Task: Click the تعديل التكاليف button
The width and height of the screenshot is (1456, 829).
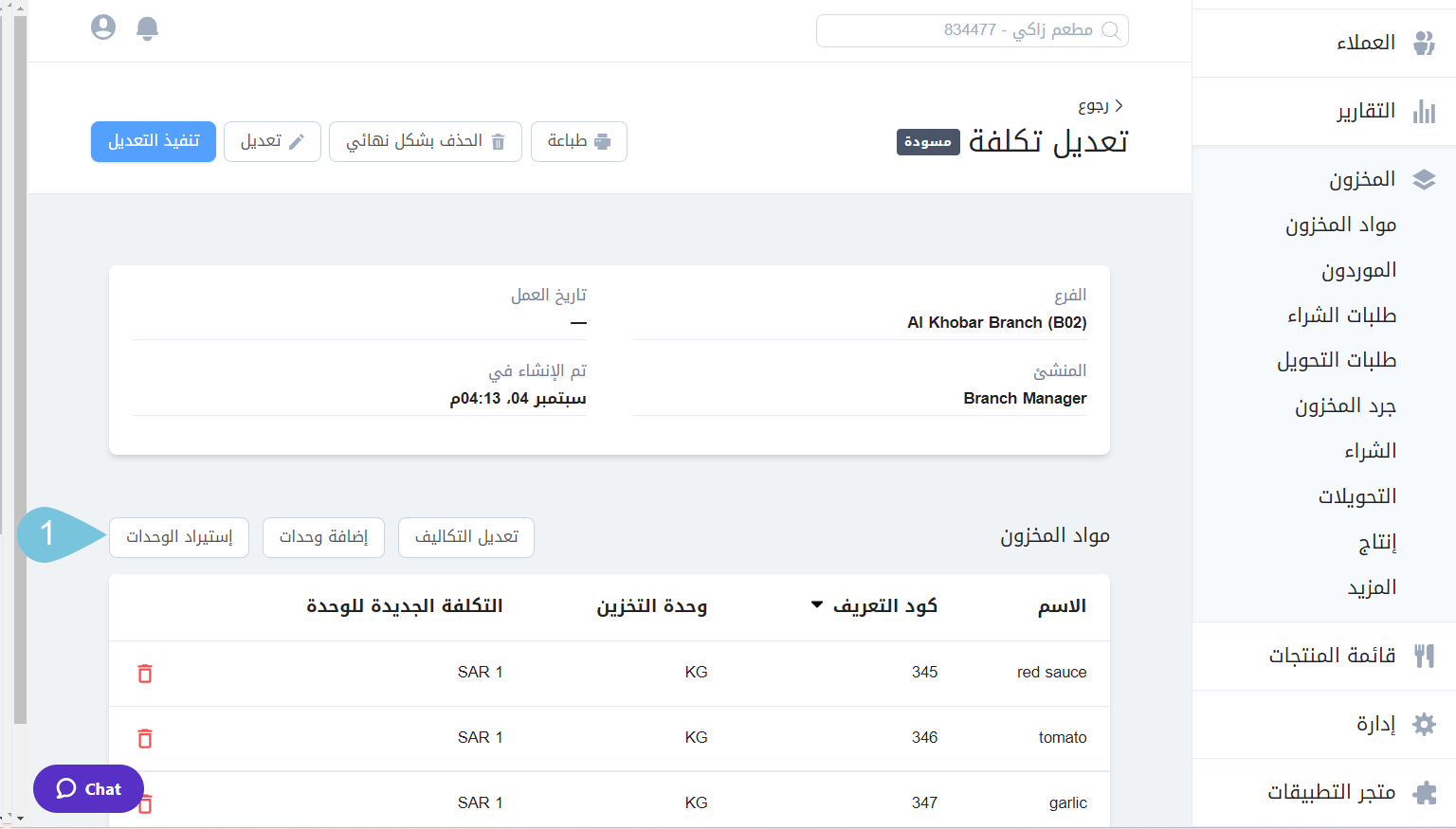Action: click(466, 537)
